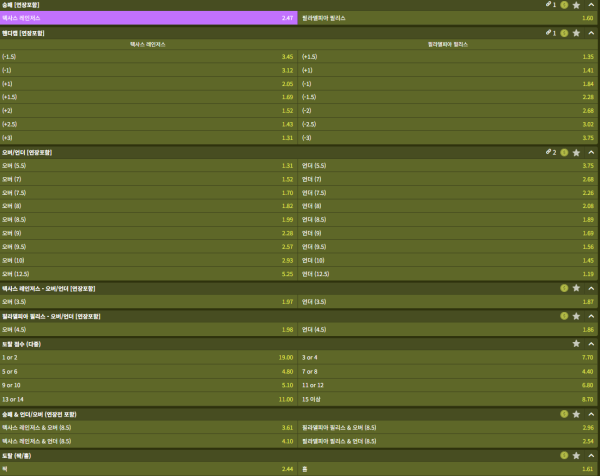
Task: Choose Under (9) at 1.69
Action: (x=449, y=233)
